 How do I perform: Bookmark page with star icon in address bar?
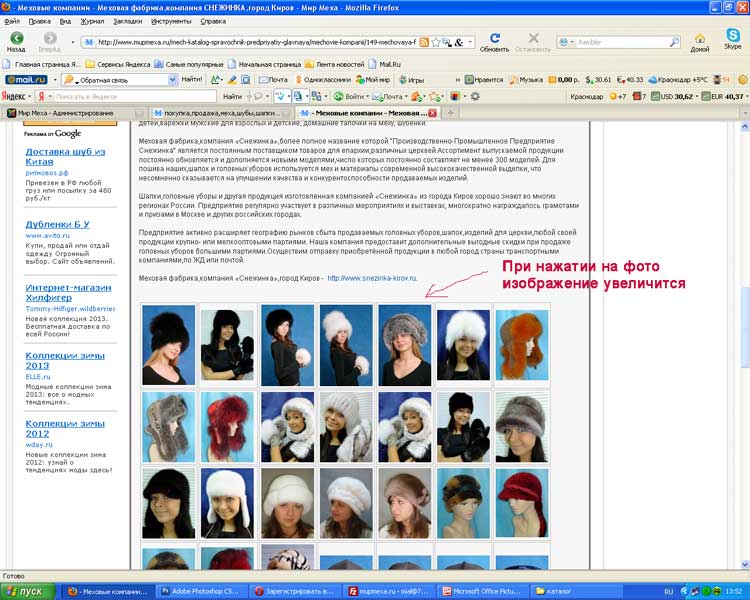pos(436,42)
